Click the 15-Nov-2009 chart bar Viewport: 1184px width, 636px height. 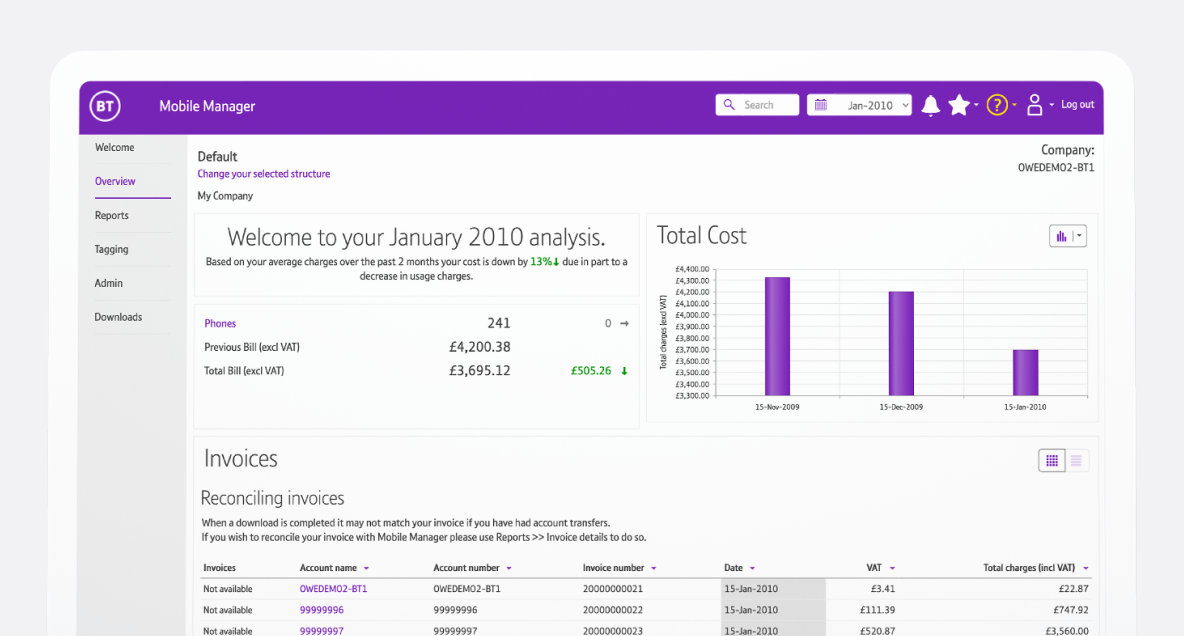[x=777, y=336]
